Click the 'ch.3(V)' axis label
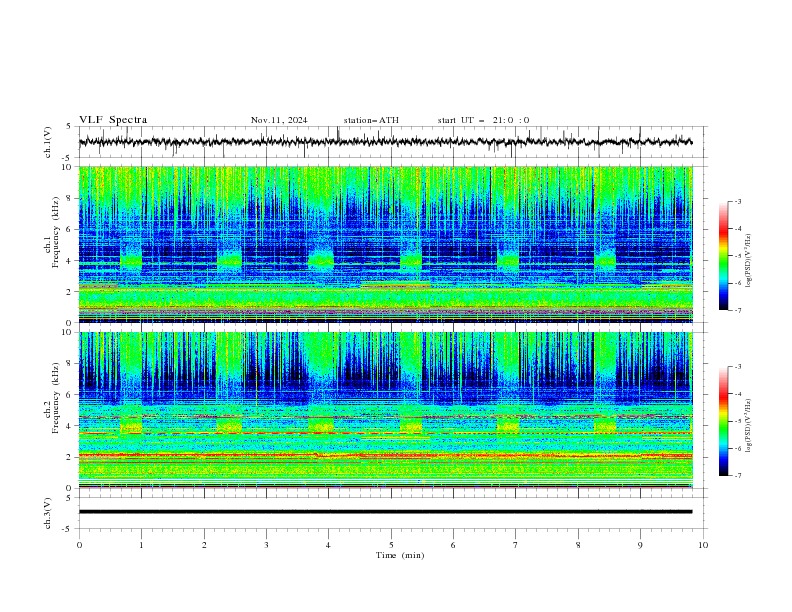 pos(48,513)
